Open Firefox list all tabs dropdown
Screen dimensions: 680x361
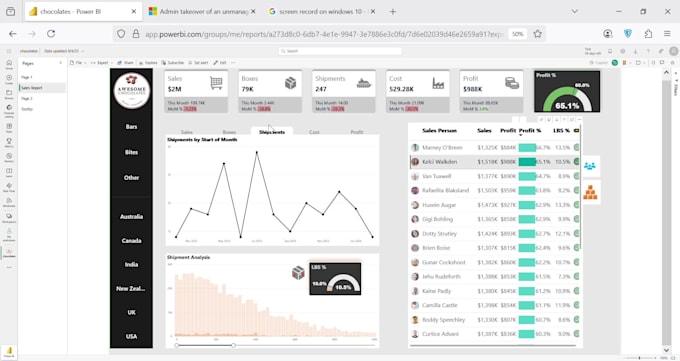pos(575,12)
